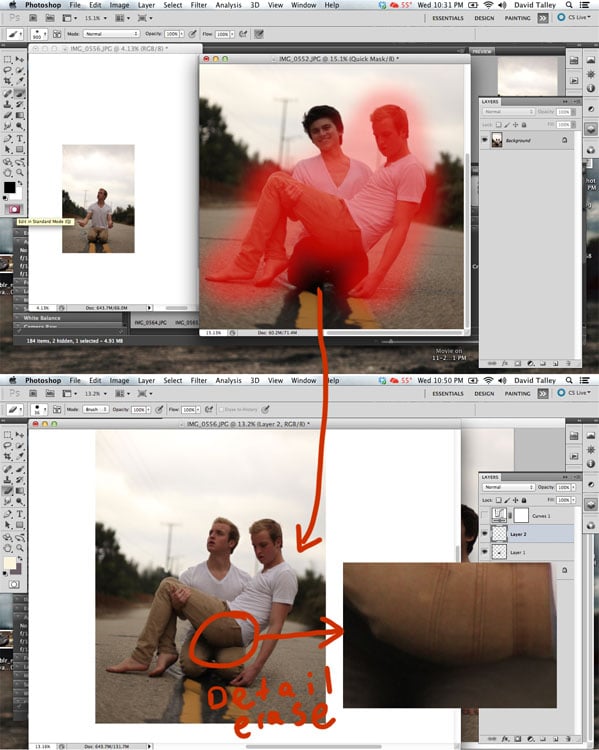This screenshot has width=599, height=750.
Task: Open the 15.1% zoom level dropdown
Action: 96,18
